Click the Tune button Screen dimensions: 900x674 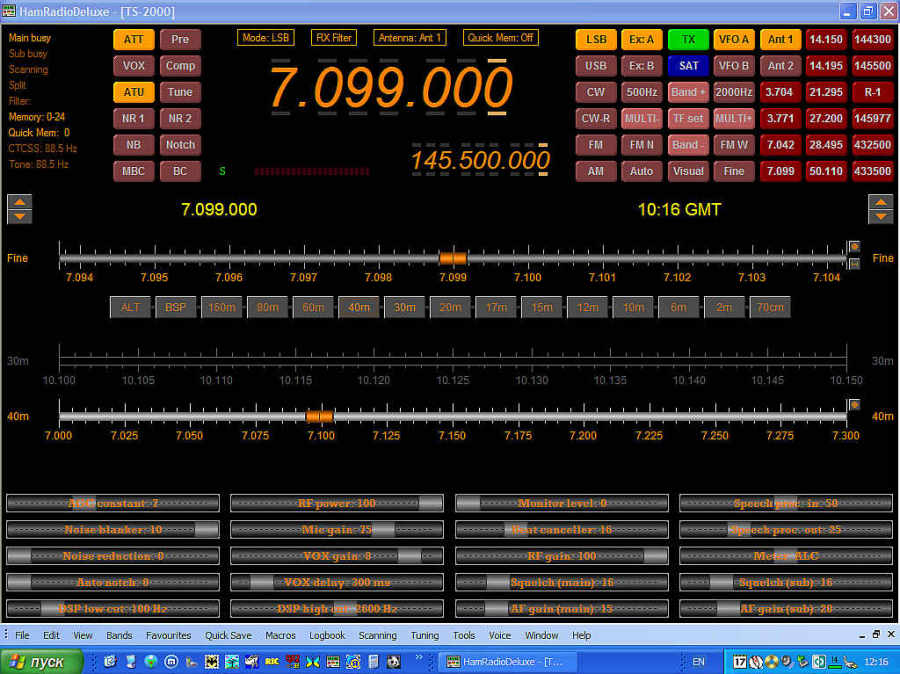(x=180, y=92)
